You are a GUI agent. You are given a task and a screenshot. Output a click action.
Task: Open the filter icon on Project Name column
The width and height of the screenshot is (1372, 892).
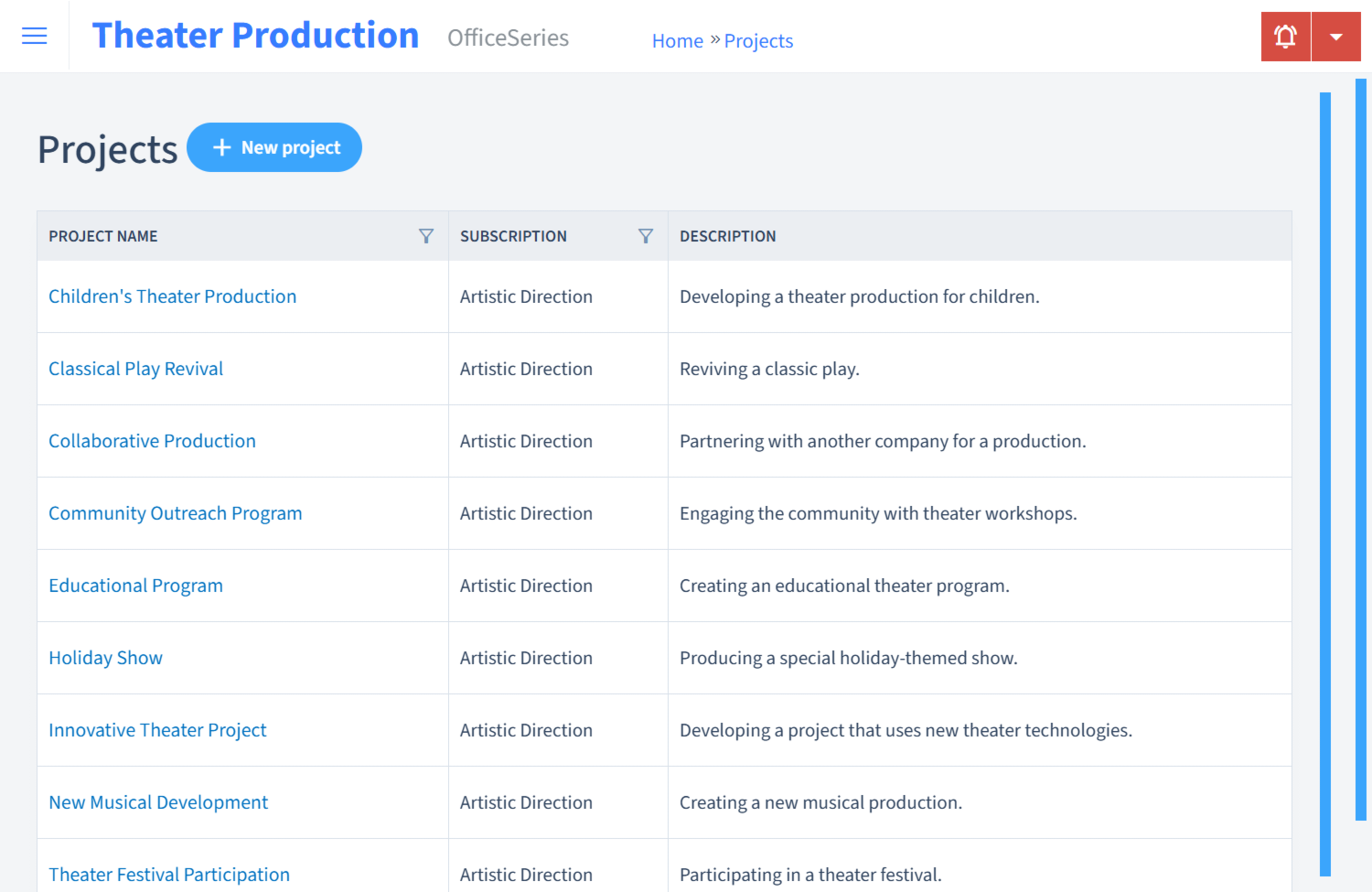pos(426,235)
